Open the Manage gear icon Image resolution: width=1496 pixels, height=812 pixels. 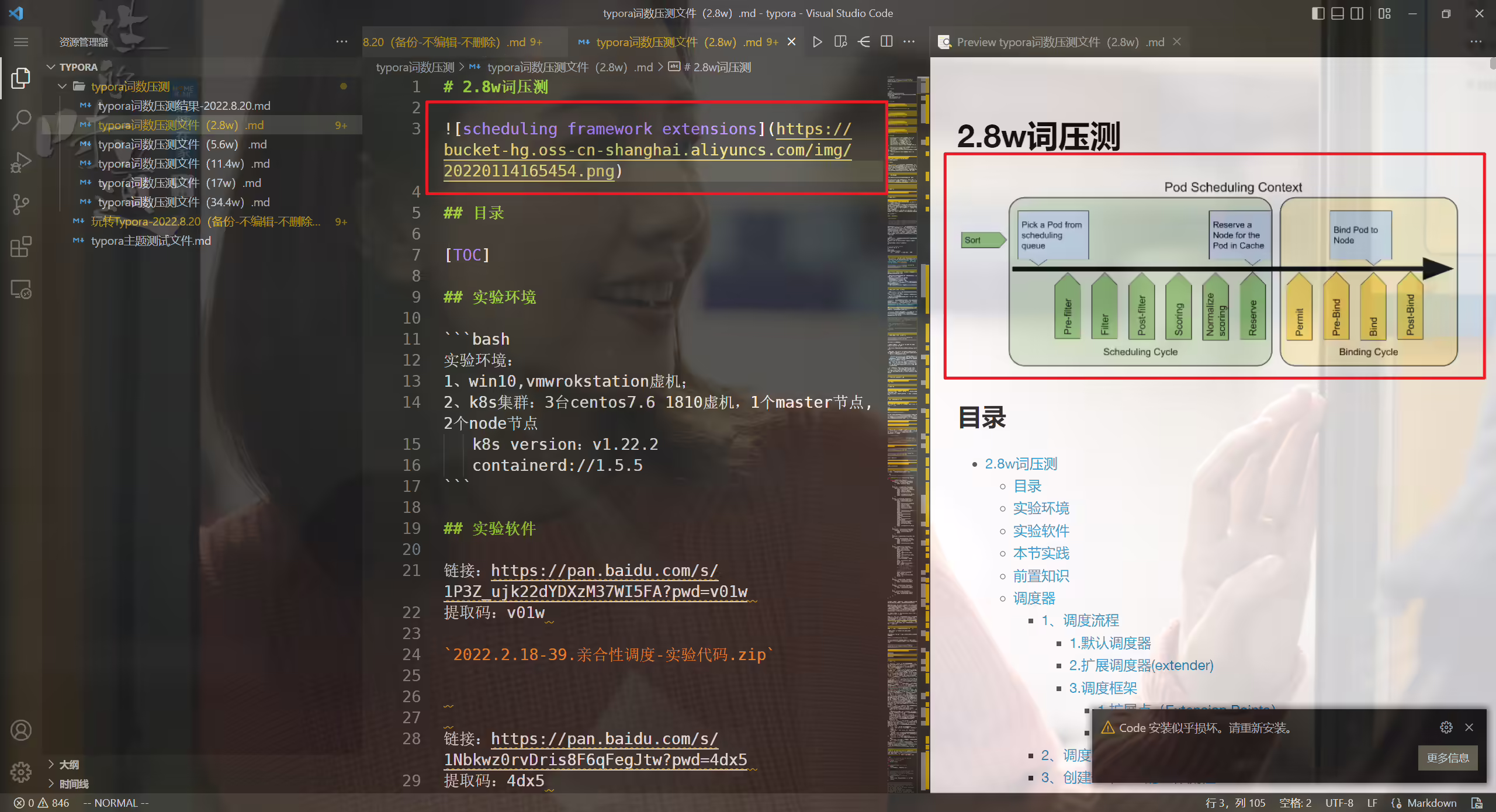point(21,772)
